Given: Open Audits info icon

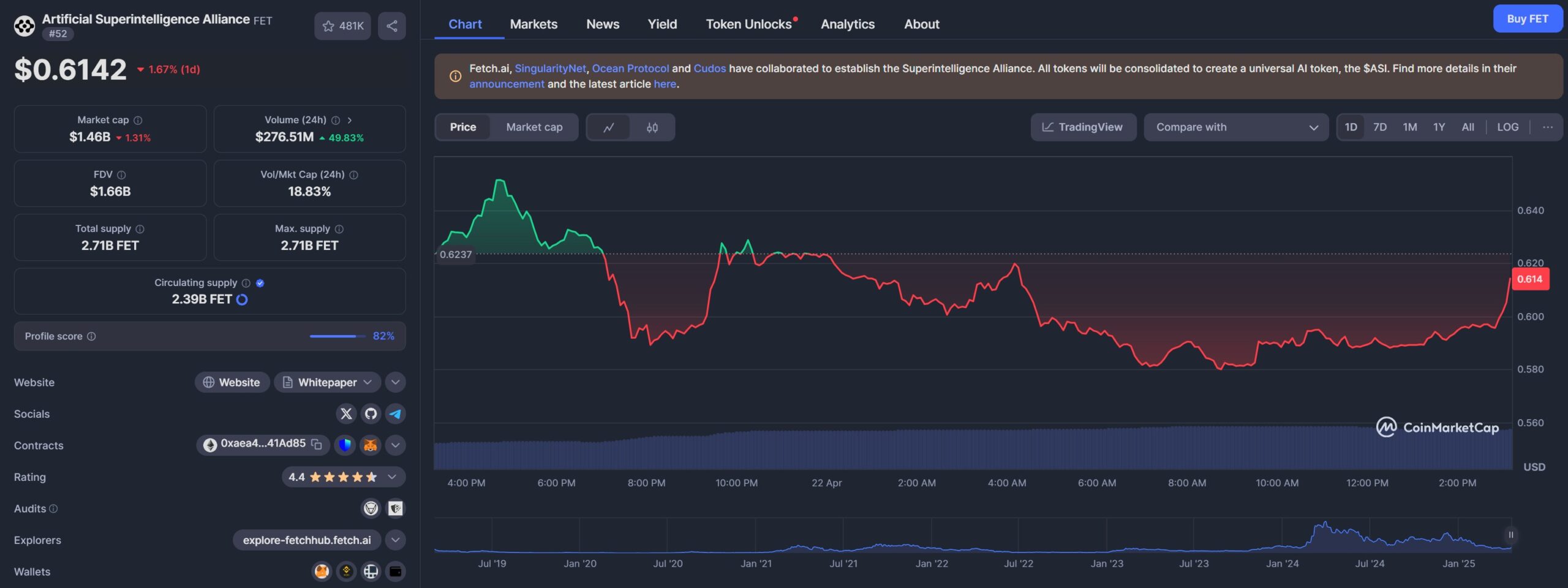Looking at the screenshot, I should (53, 508).
